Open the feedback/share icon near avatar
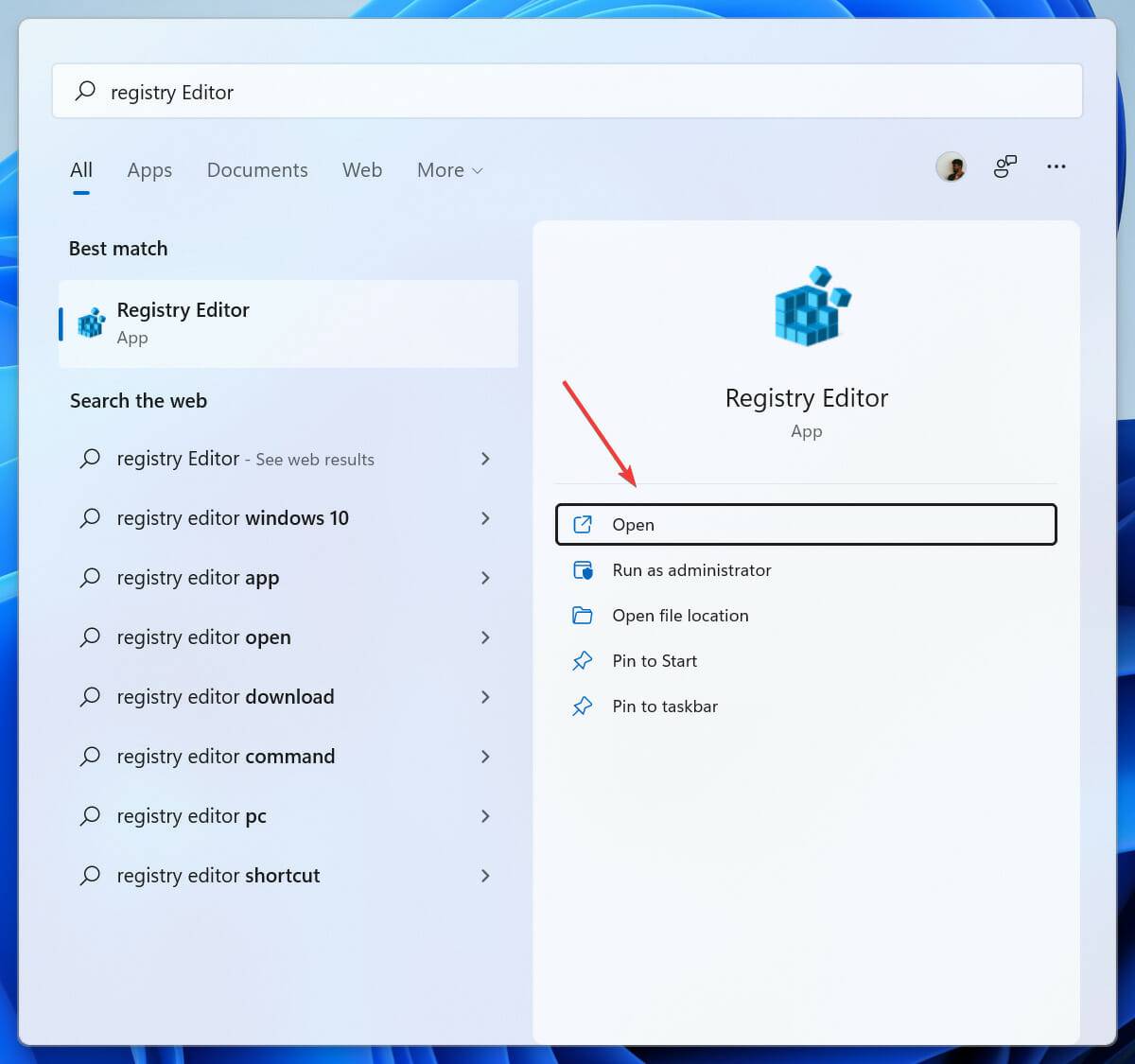The width and height of the screenshot is (1135, 1064). click(1004, 166)
